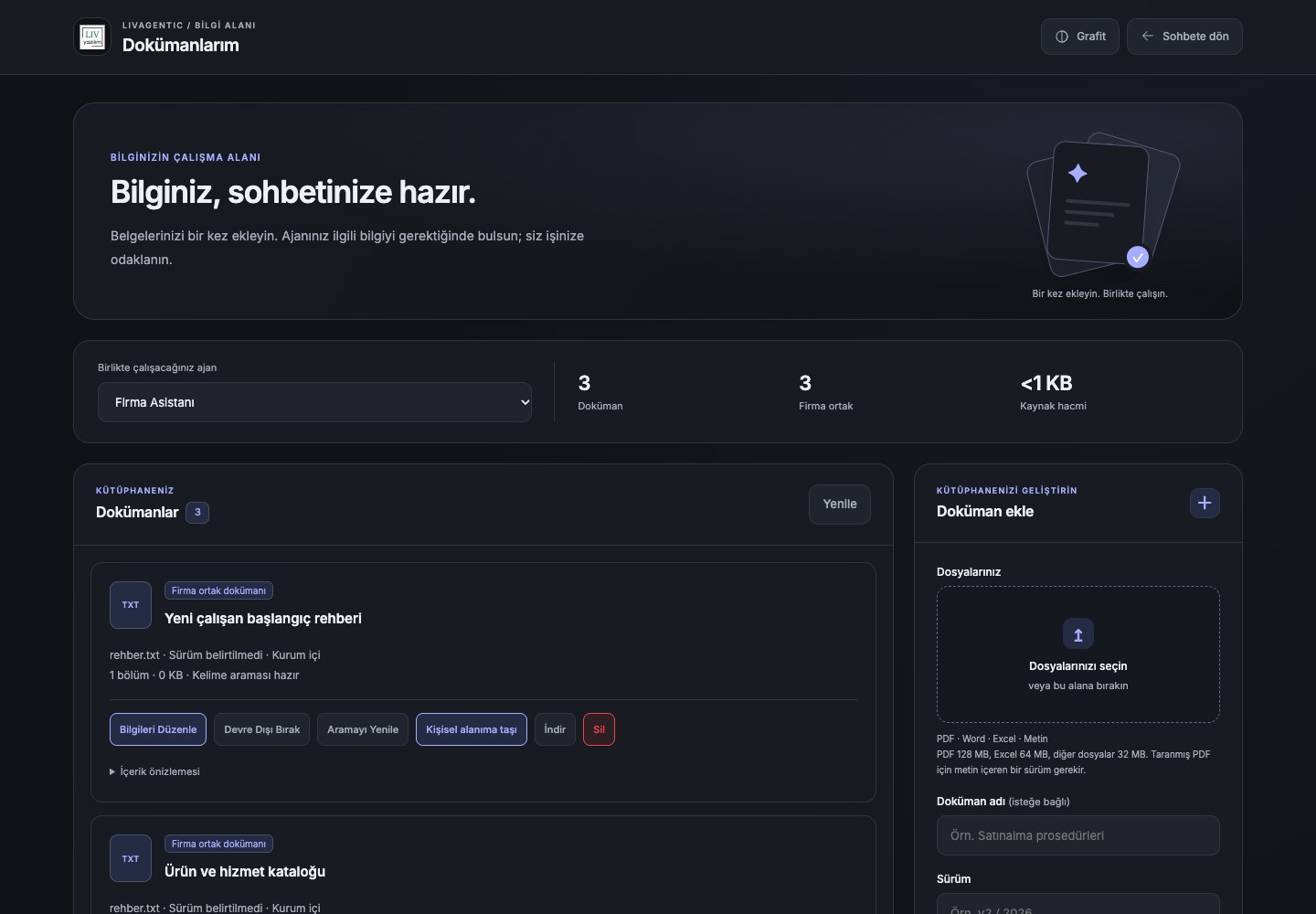Click the LIVAGENTIC / BİLGİ ALANI breadcrumb

[x=189, y=26]
